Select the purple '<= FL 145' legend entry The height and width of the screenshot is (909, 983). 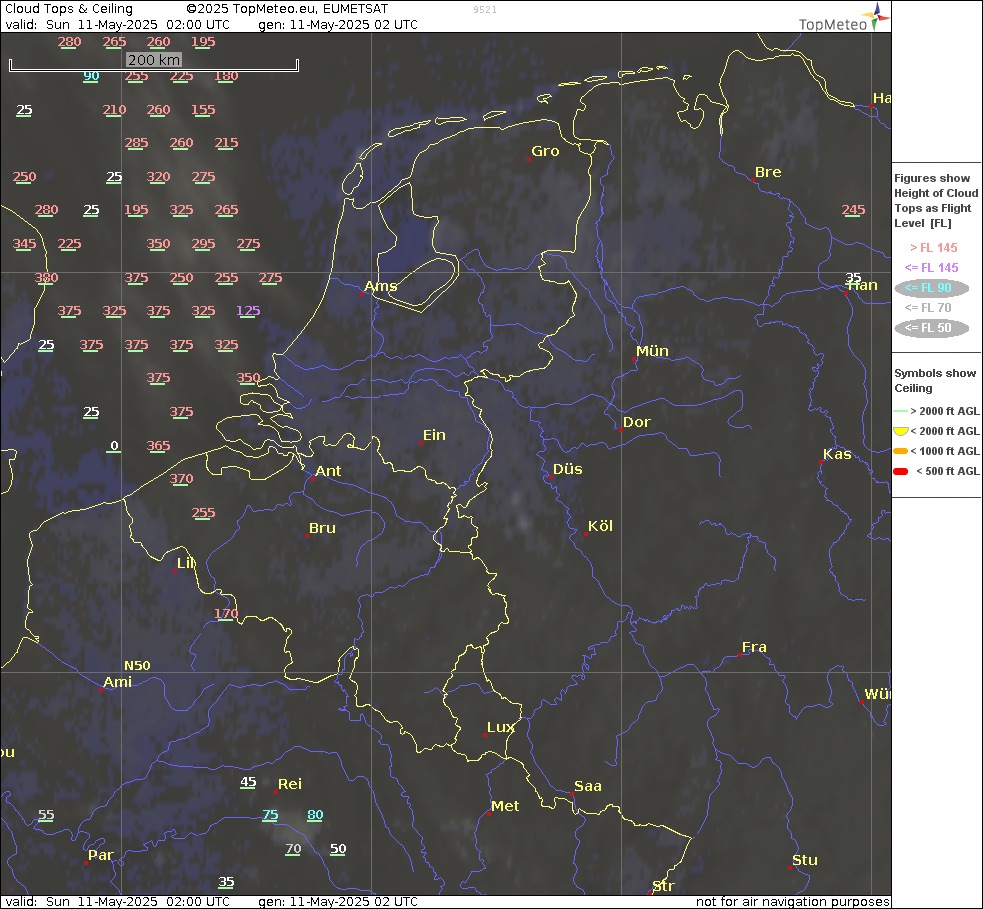932,268
